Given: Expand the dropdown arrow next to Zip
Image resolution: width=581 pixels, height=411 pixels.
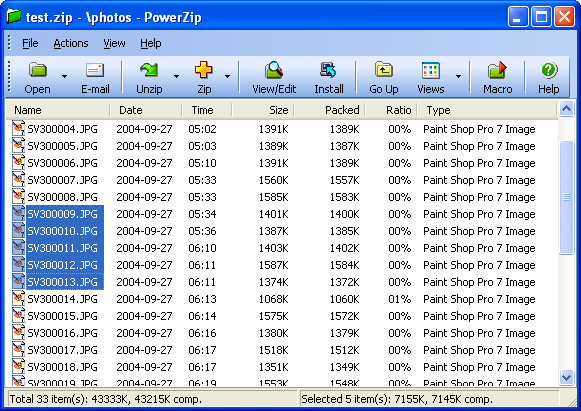Looking at the screenshot, I should click(228, 77).
